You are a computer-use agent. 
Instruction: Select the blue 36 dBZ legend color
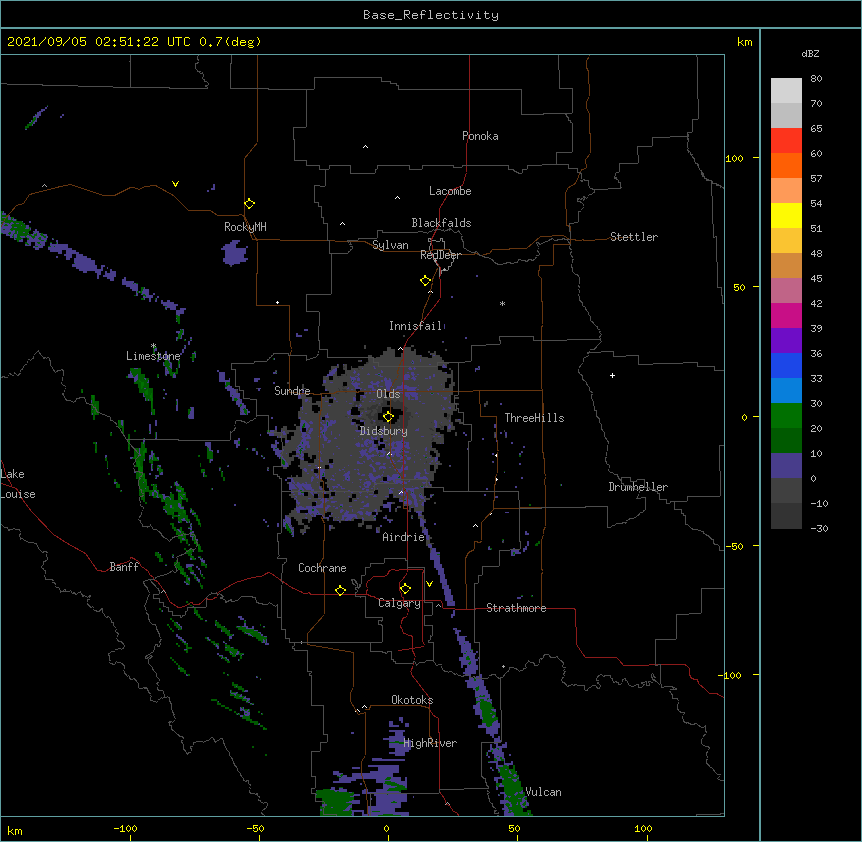click(x=786, y=365)
